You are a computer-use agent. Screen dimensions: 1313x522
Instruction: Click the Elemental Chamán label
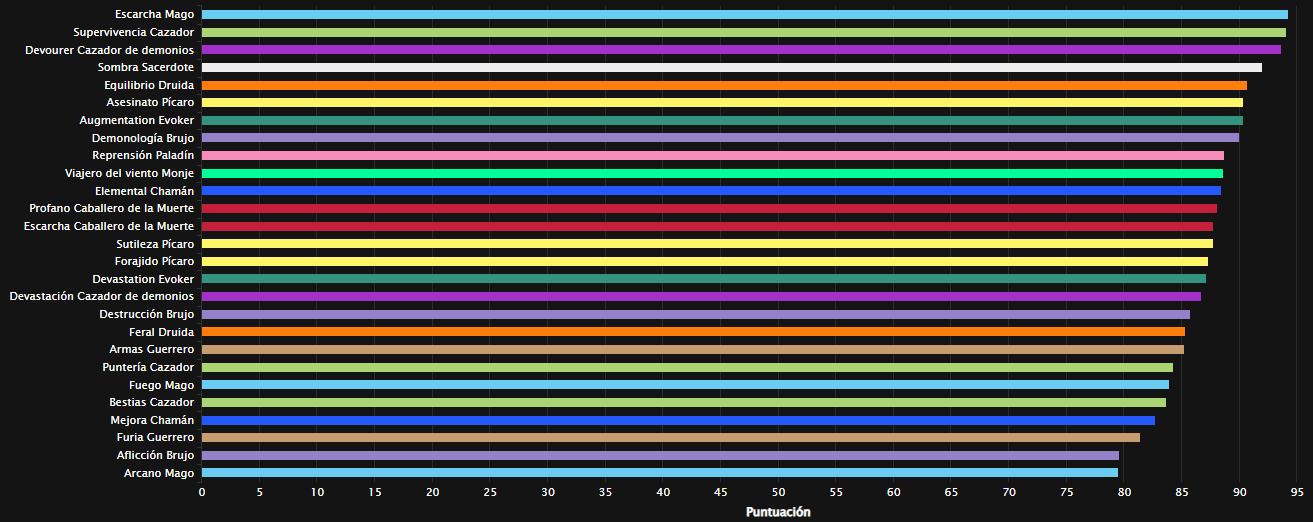point(144,191)
